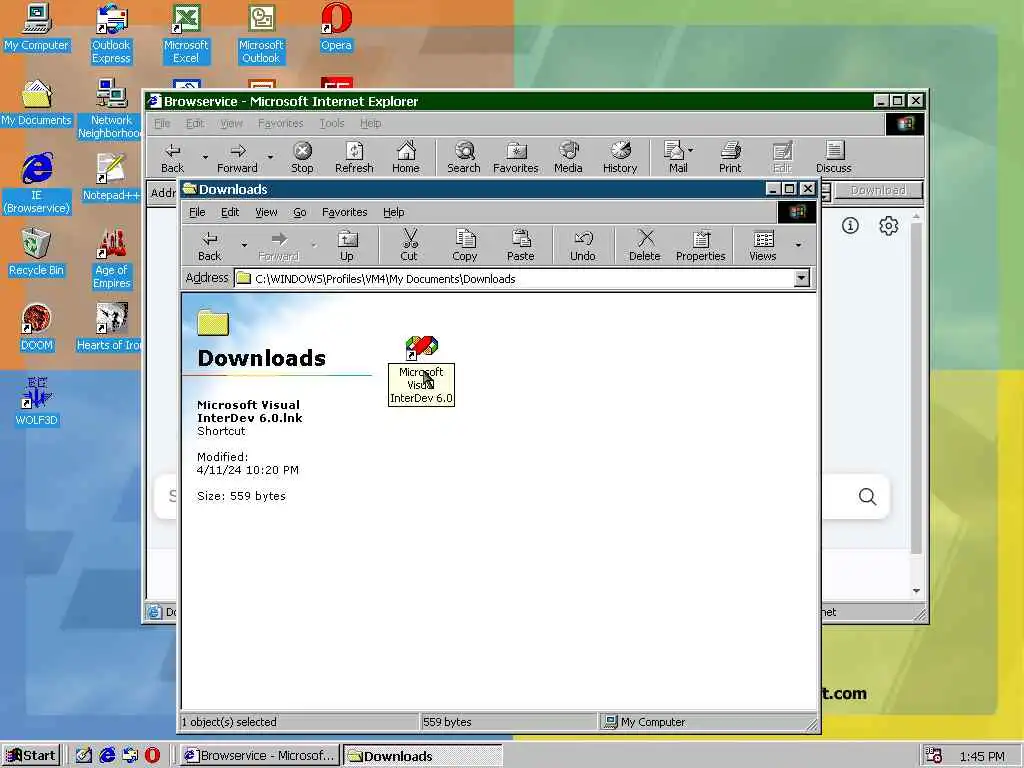Click the Undo toolbar button
Viewport: 1024px width, 768px height.
tap(583, 246)
